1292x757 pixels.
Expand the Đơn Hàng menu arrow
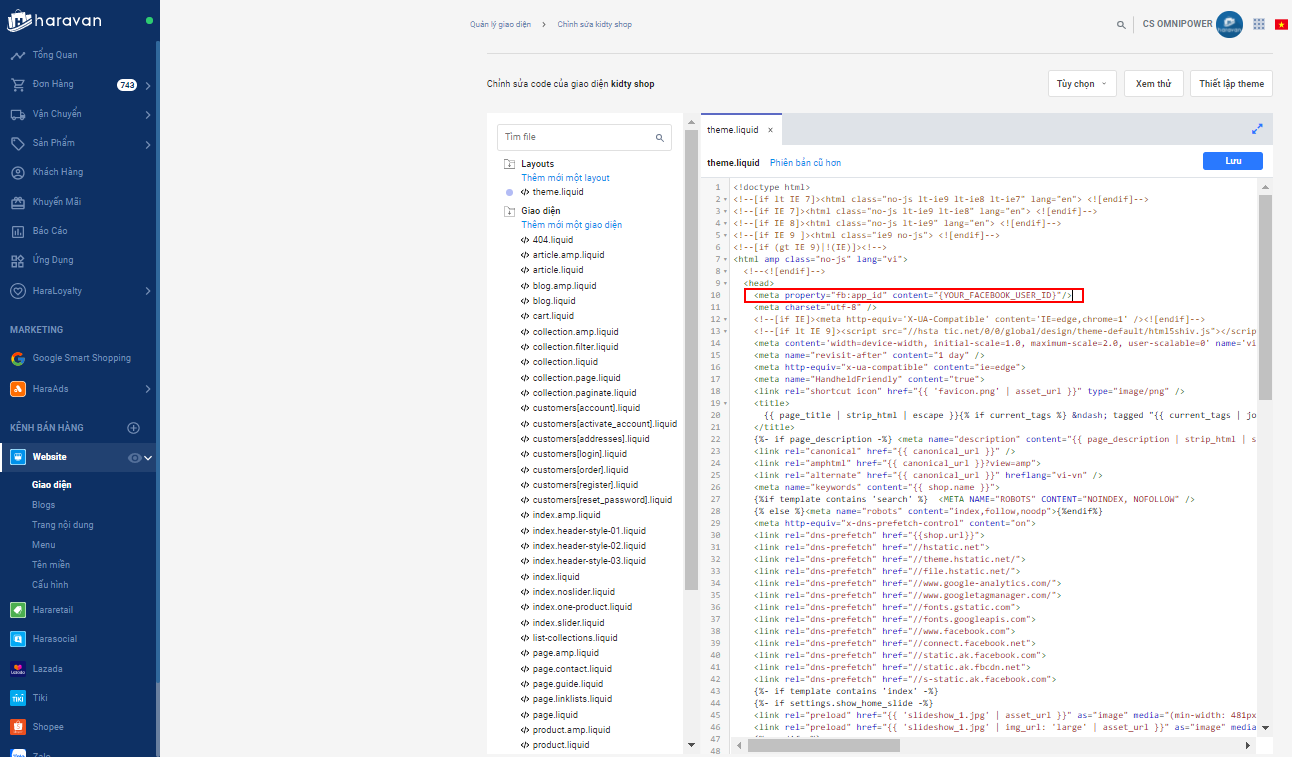(x=148, y=85)
